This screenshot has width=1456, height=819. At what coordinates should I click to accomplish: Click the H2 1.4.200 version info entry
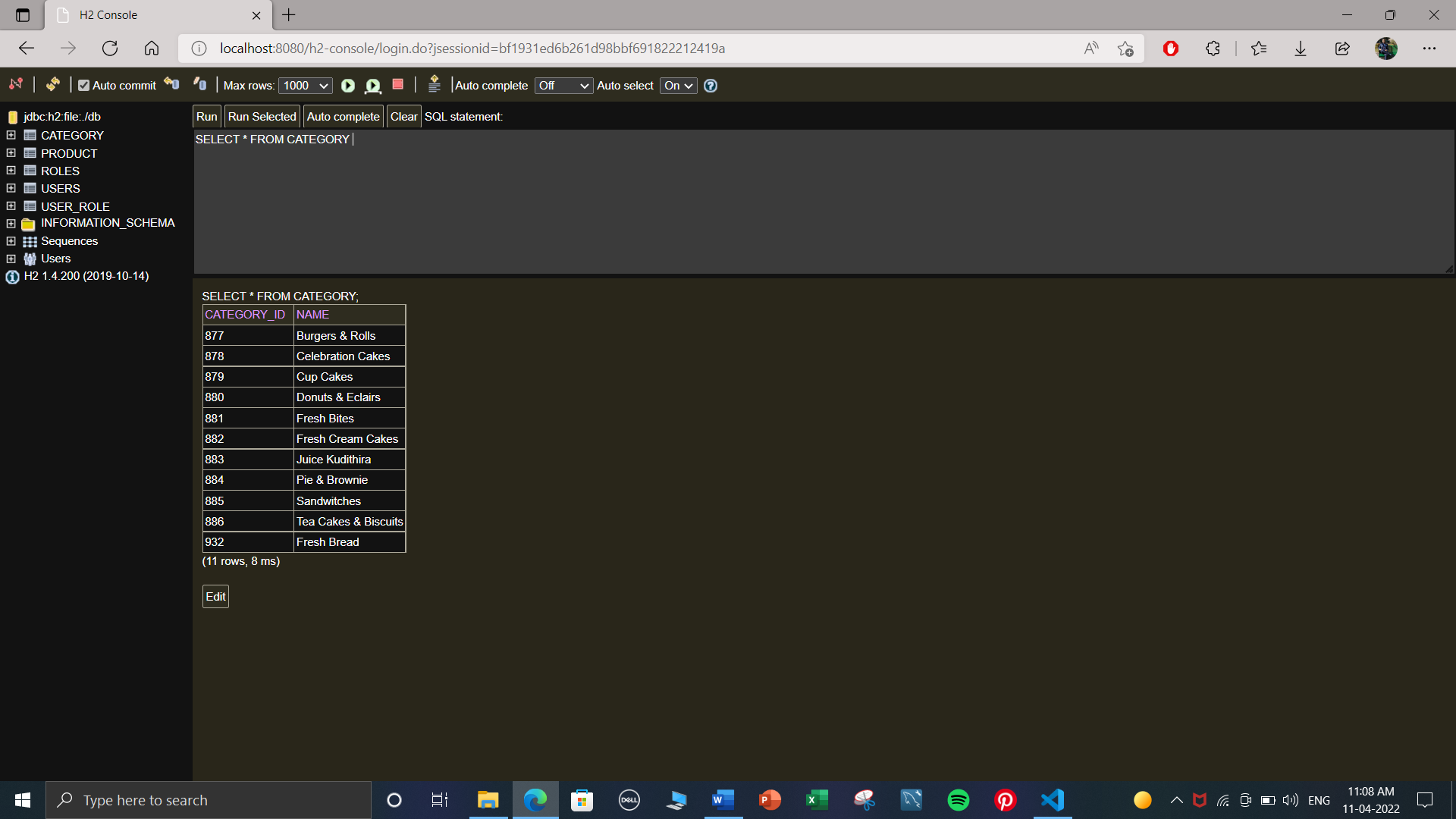coord(86,276)
